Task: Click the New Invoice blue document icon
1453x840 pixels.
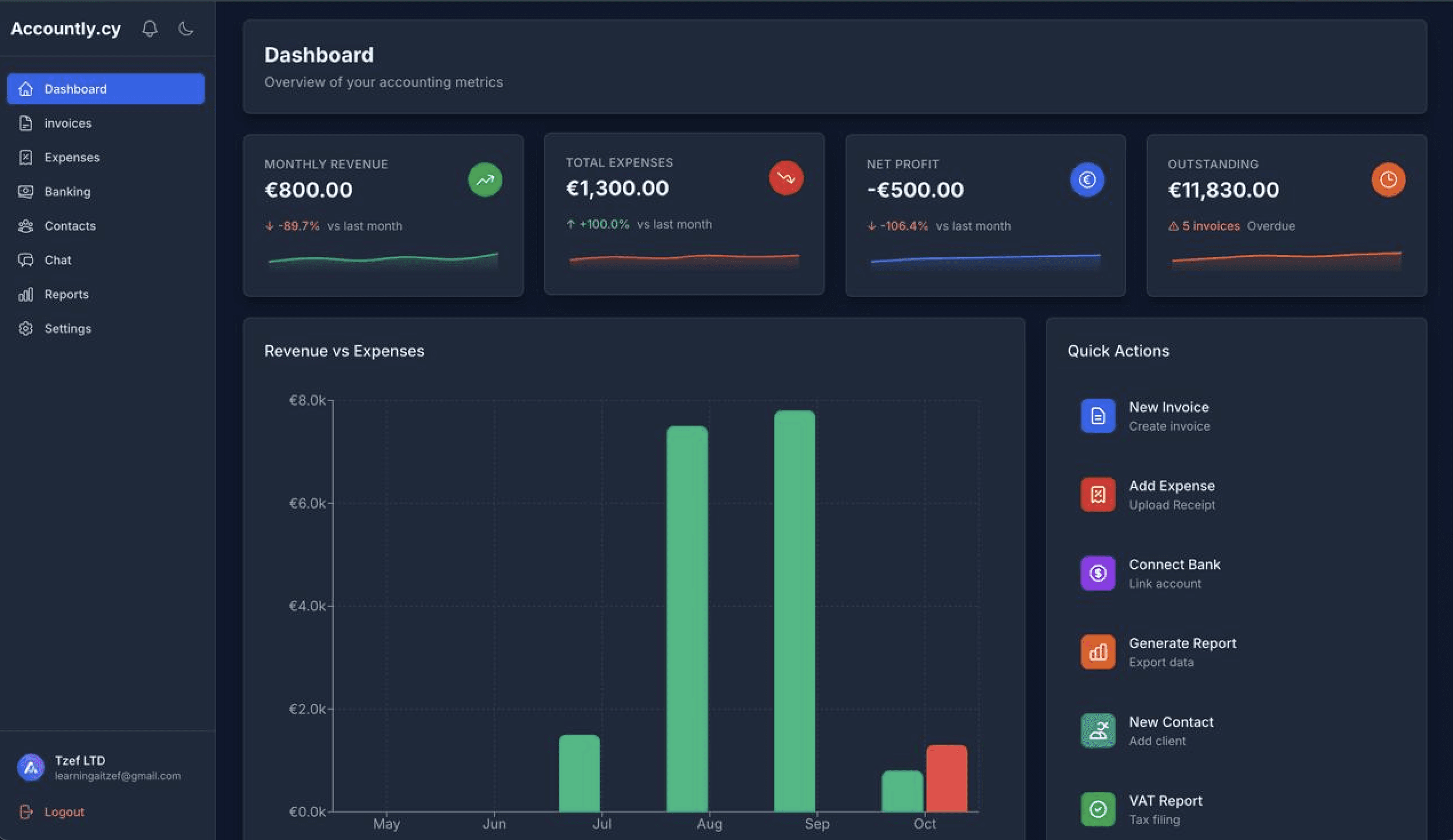Action: 1097,415
